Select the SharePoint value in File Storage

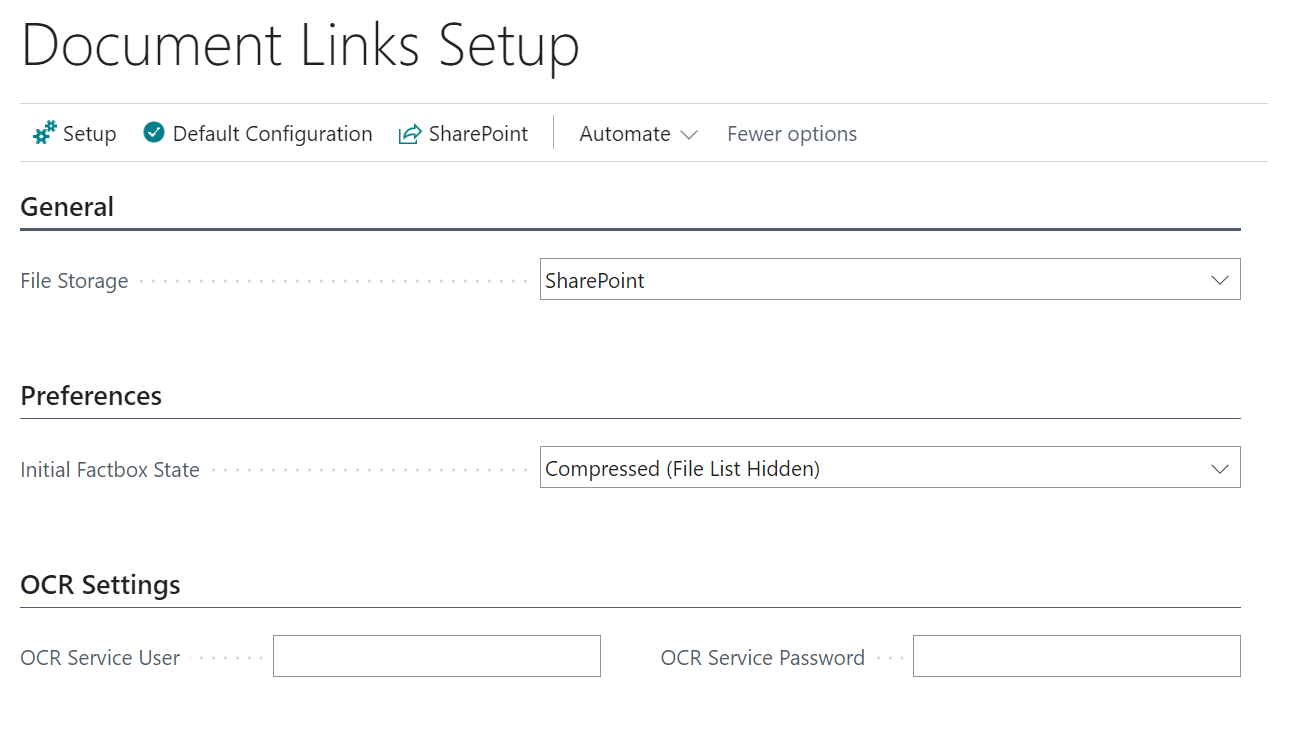(x=594, y=280)
